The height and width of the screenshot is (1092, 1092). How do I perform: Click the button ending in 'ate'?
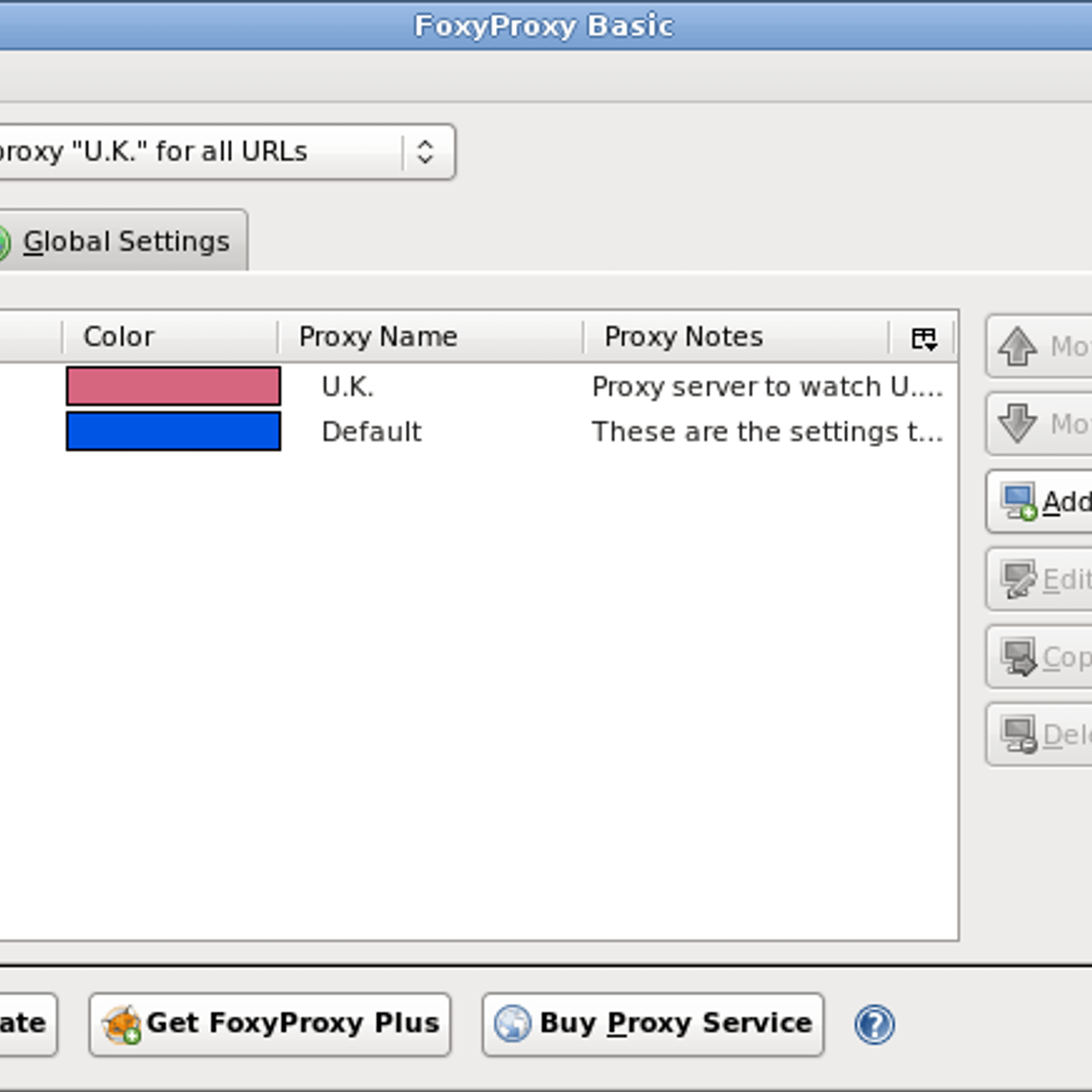coord(28,1024)
